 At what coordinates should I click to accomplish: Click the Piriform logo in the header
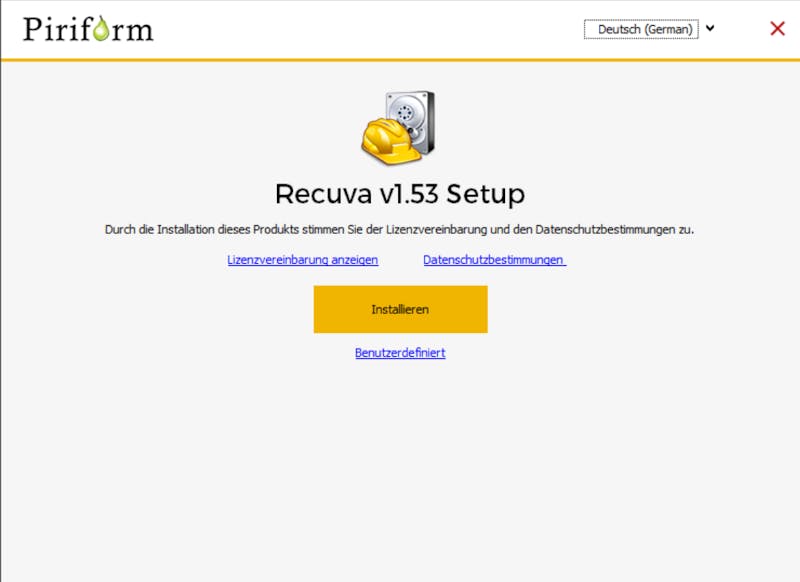click(88, 29)
